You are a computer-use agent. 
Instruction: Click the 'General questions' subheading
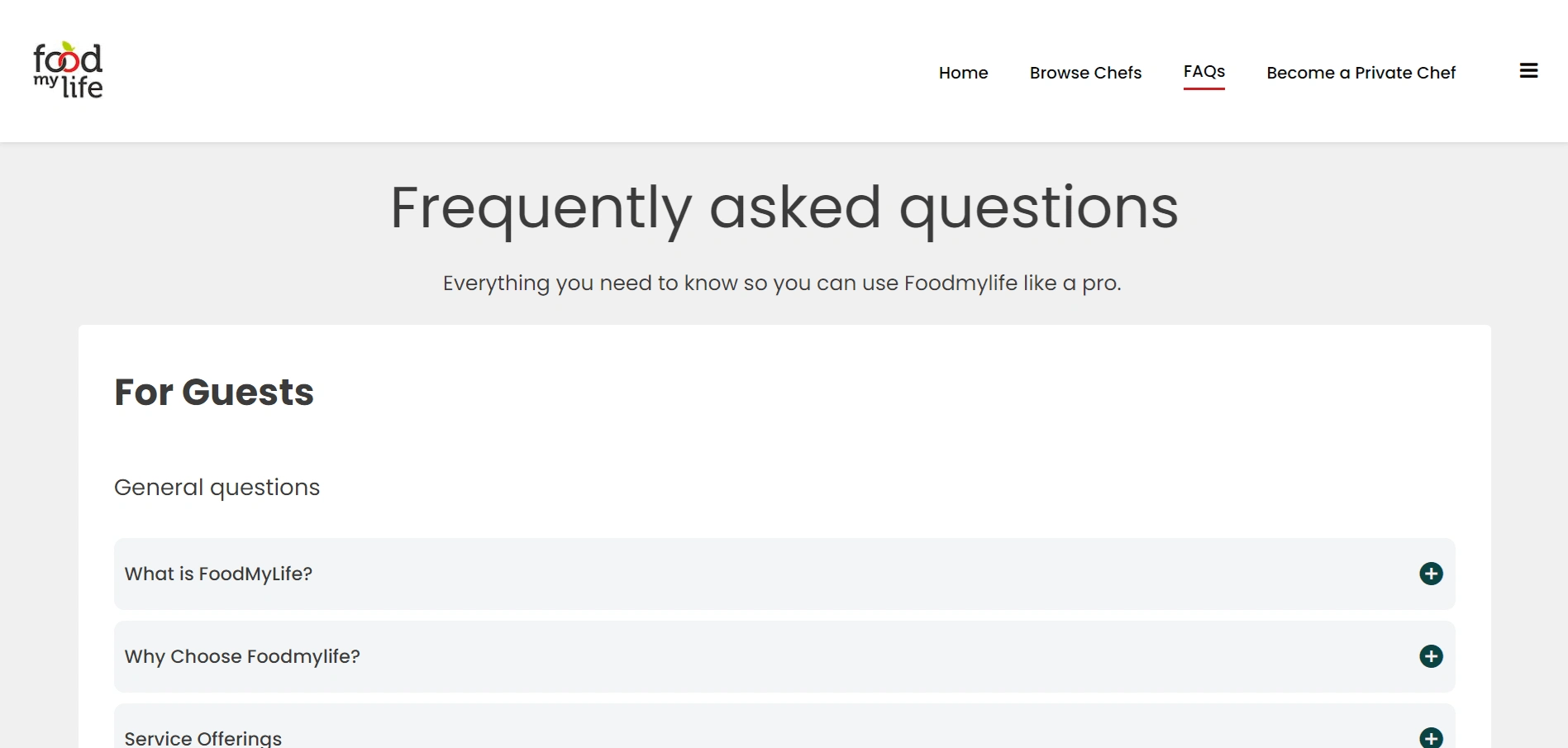coord(217,488)
